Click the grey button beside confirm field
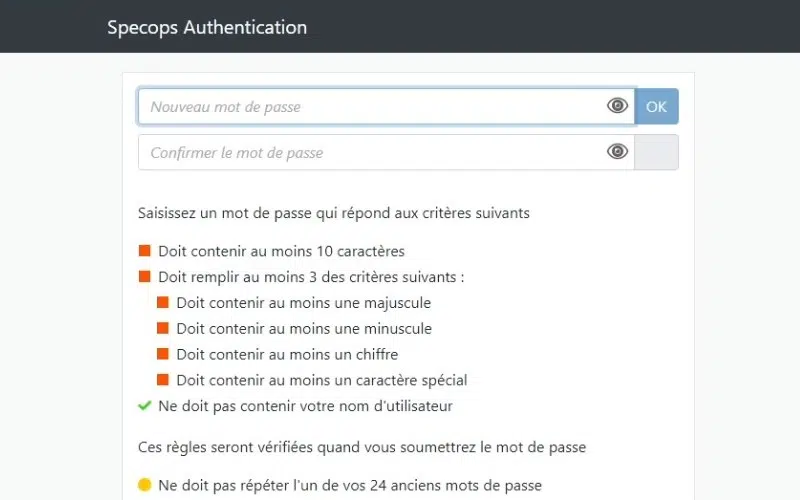Viewport: 800px width, 500px height. [x=656, y=152]
